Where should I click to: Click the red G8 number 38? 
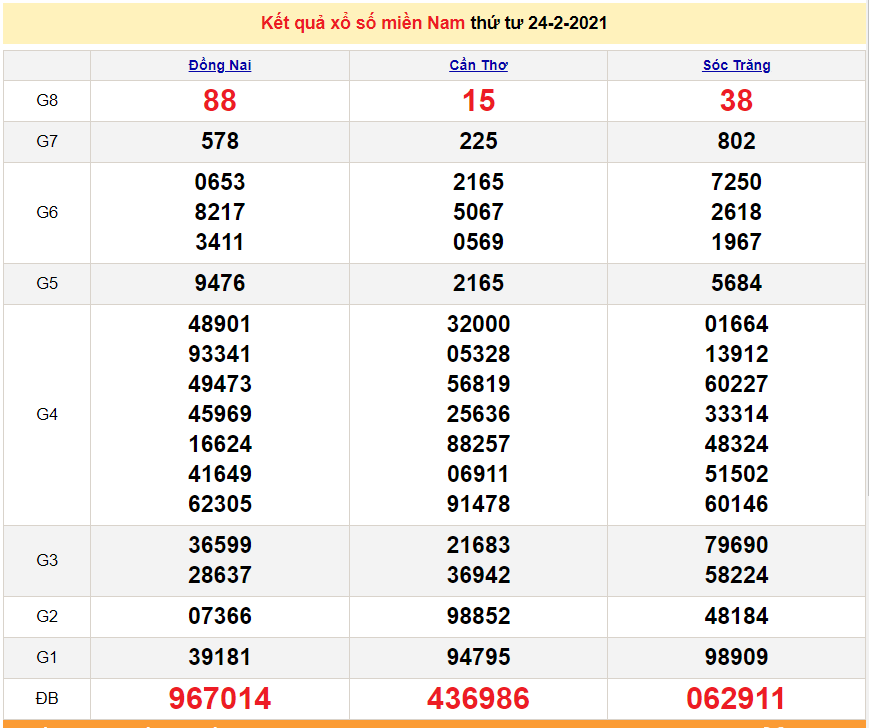pos(736,101)
